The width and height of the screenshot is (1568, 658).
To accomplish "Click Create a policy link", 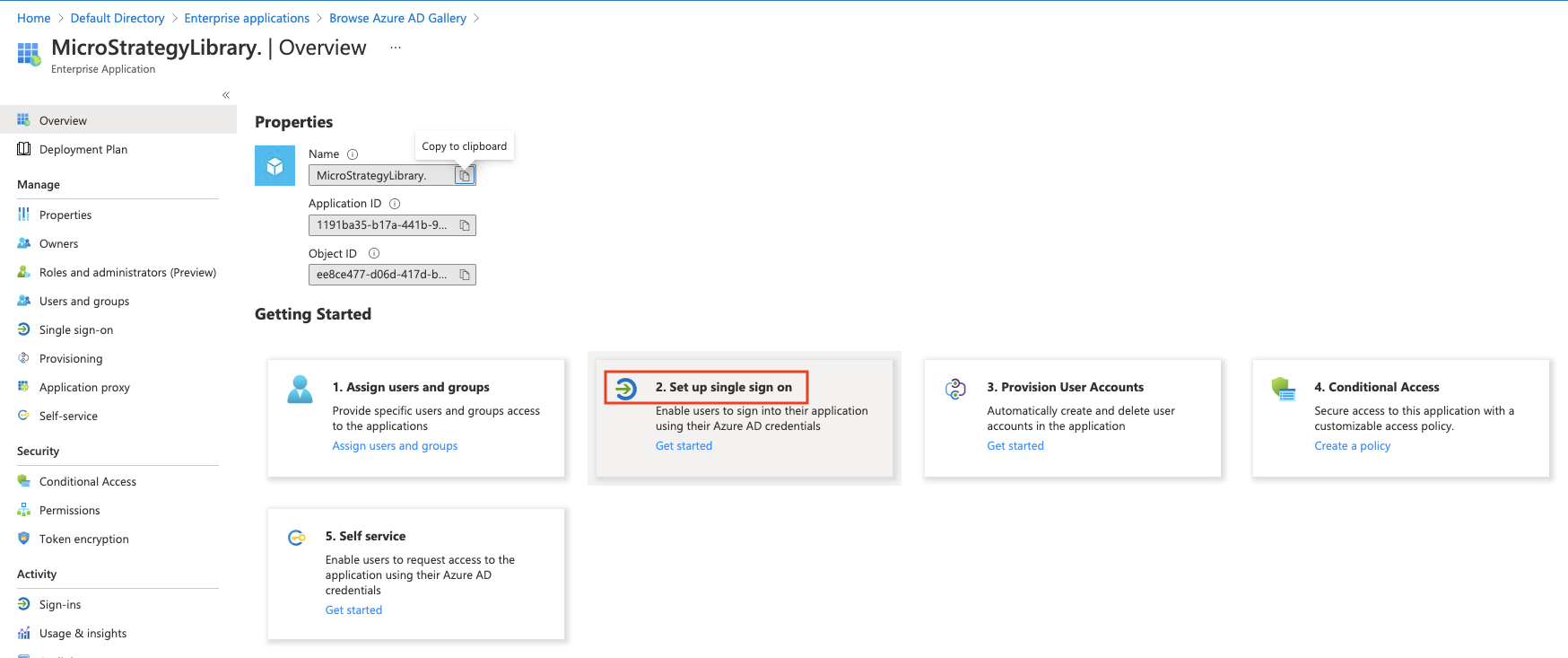I will click(x=1352, y=446).
